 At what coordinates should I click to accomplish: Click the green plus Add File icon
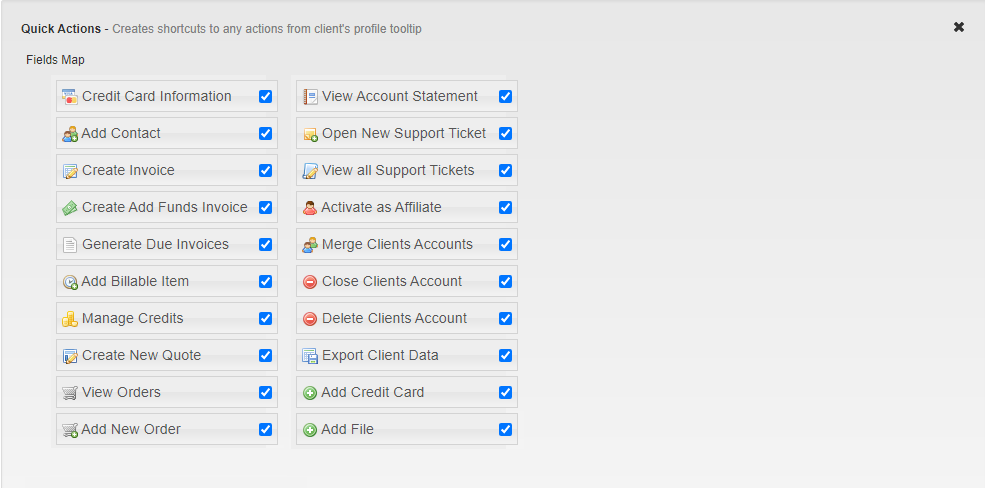[310, 430]
